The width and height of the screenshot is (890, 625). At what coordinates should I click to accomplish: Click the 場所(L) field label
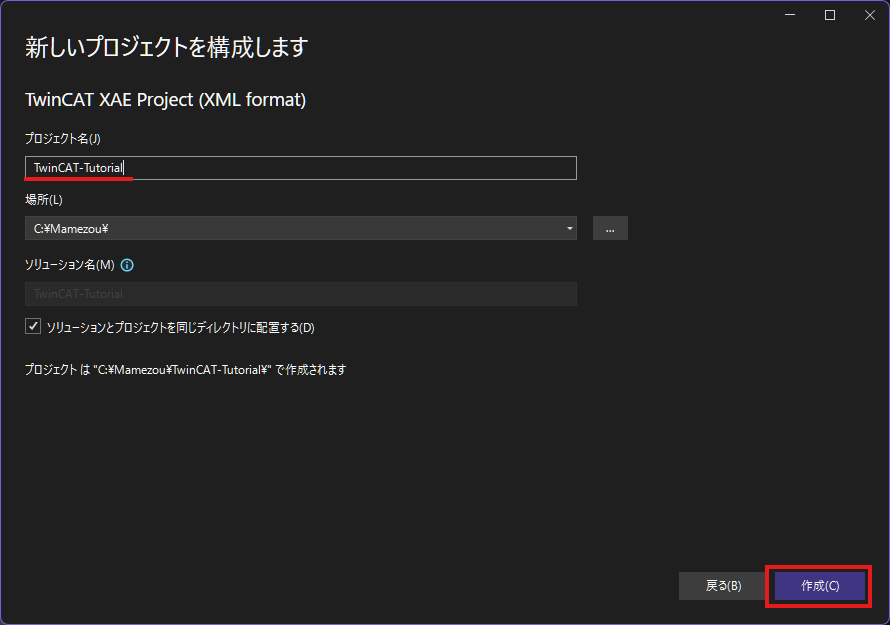point(43,200)
